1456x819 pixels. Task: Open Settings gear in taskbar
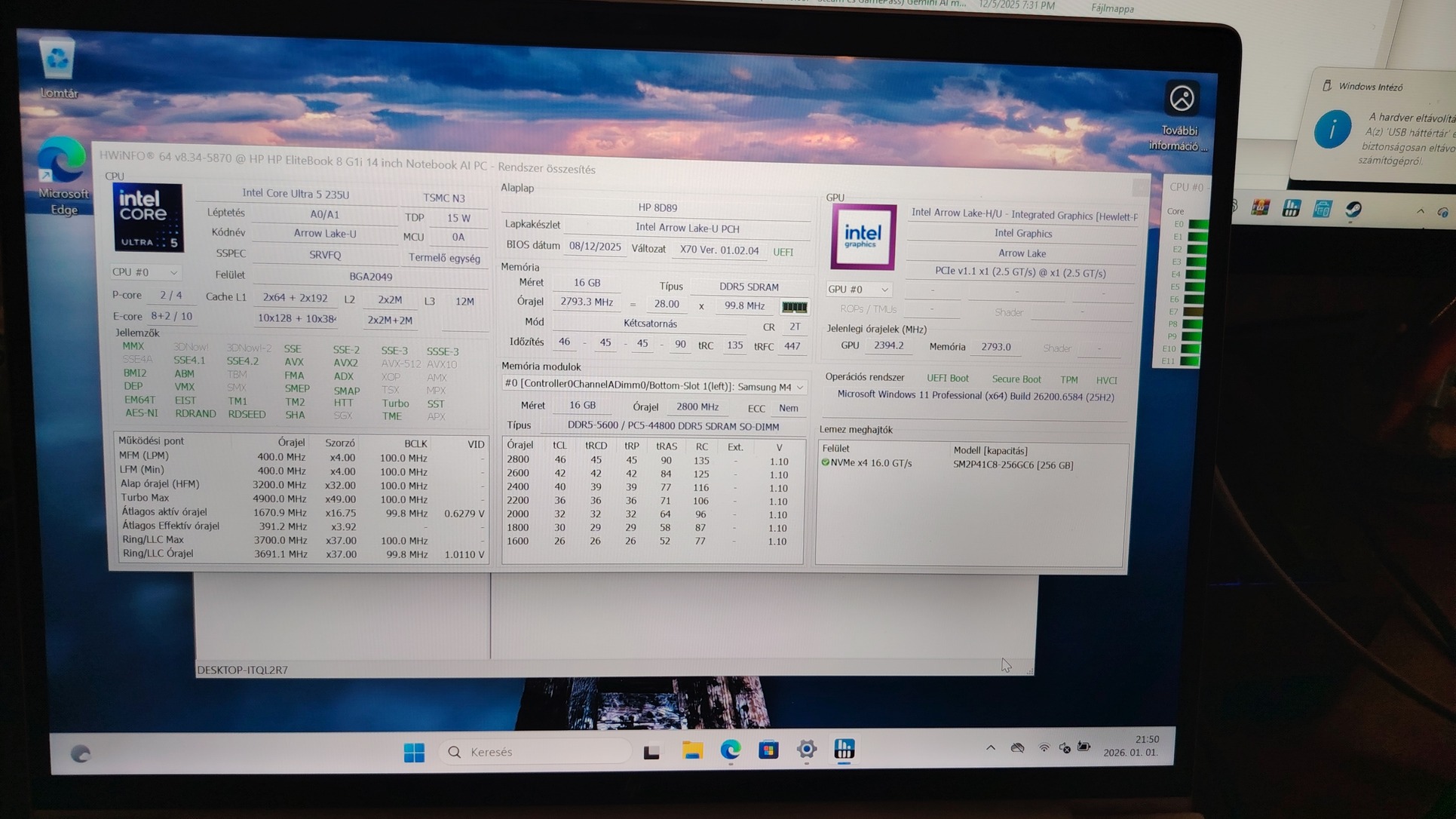coord(806,749)
